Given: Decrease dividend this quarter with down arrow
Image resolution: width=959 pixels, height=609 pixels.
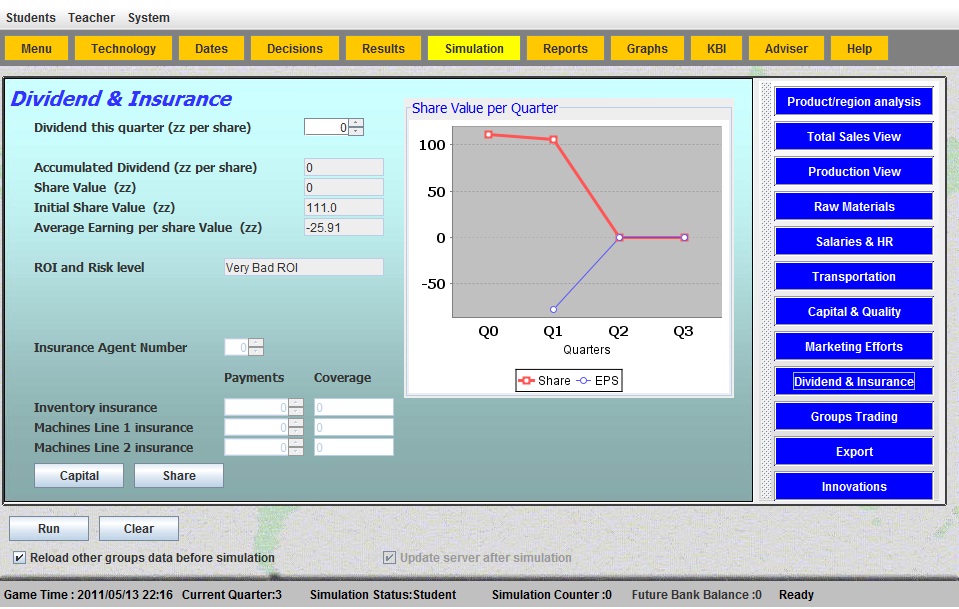Looking at the screenshot, I should 356,132.
